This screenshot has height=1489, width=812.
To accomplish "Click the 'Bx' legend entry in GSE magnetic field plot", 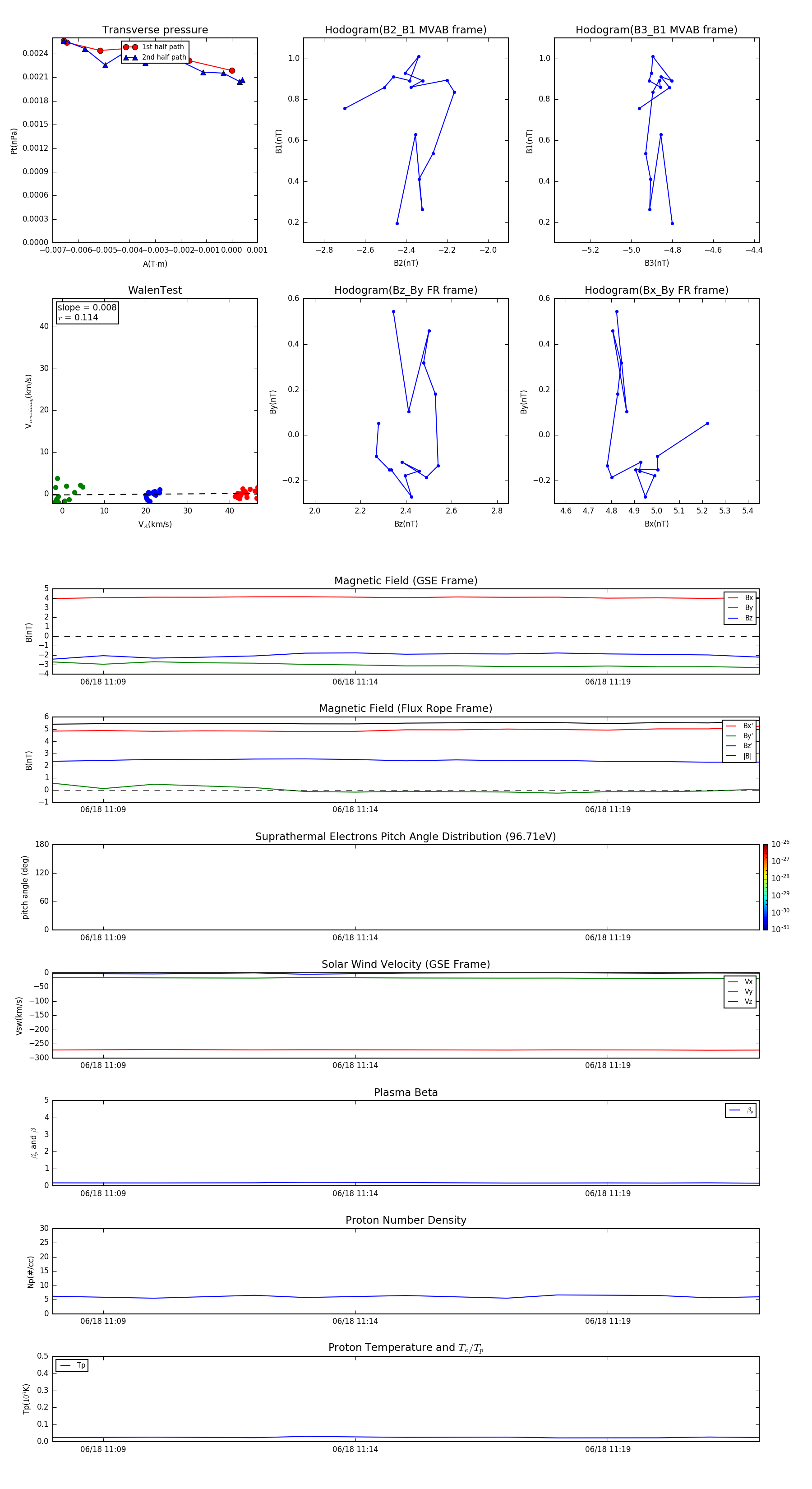I will coord(740,598).
